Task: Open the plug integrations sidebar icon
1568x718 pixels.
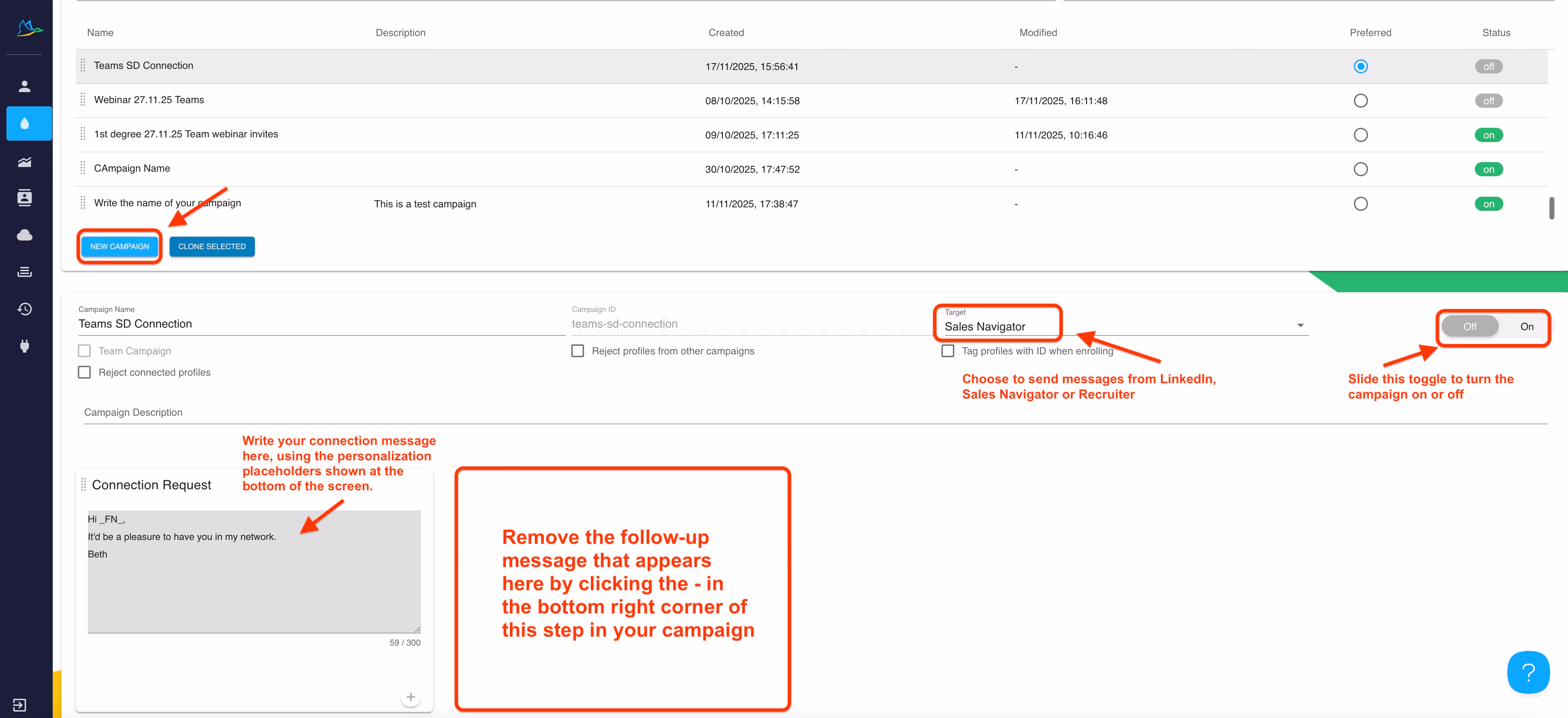Action: coord(24,346)
